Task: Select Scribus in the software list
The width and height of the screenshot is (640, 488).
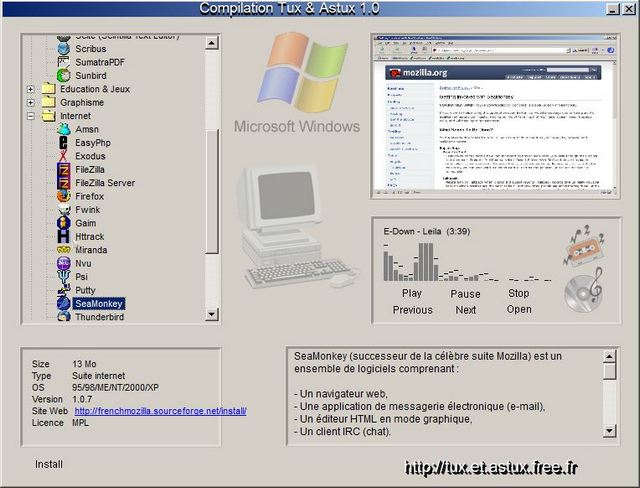Action: pyautogui.click(x=91, y=49)
